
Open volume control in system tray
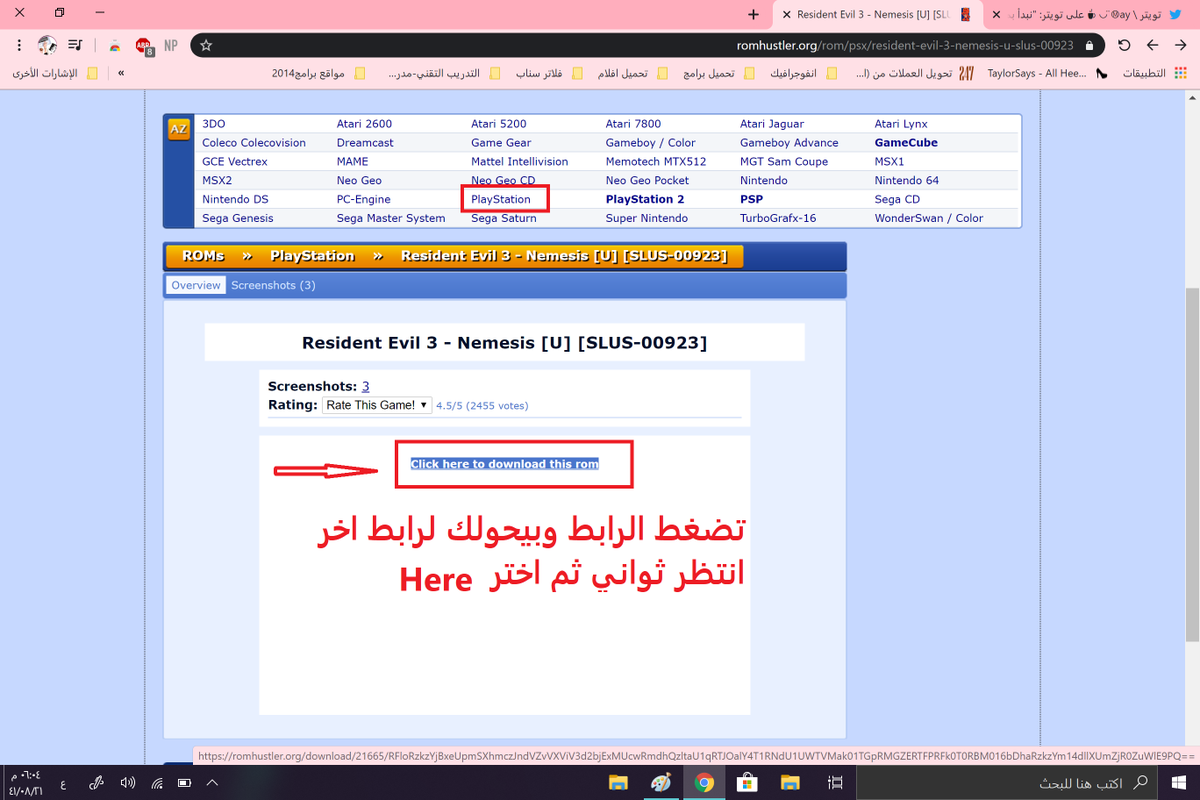click(x=127, y=782)
